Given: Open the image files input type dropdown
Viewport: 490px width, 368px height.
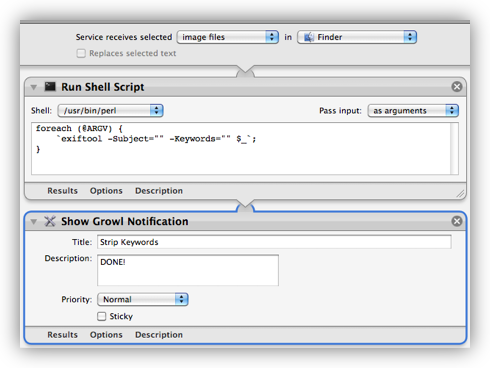Looking at the screenshot, I should click(x=228, y=37).
